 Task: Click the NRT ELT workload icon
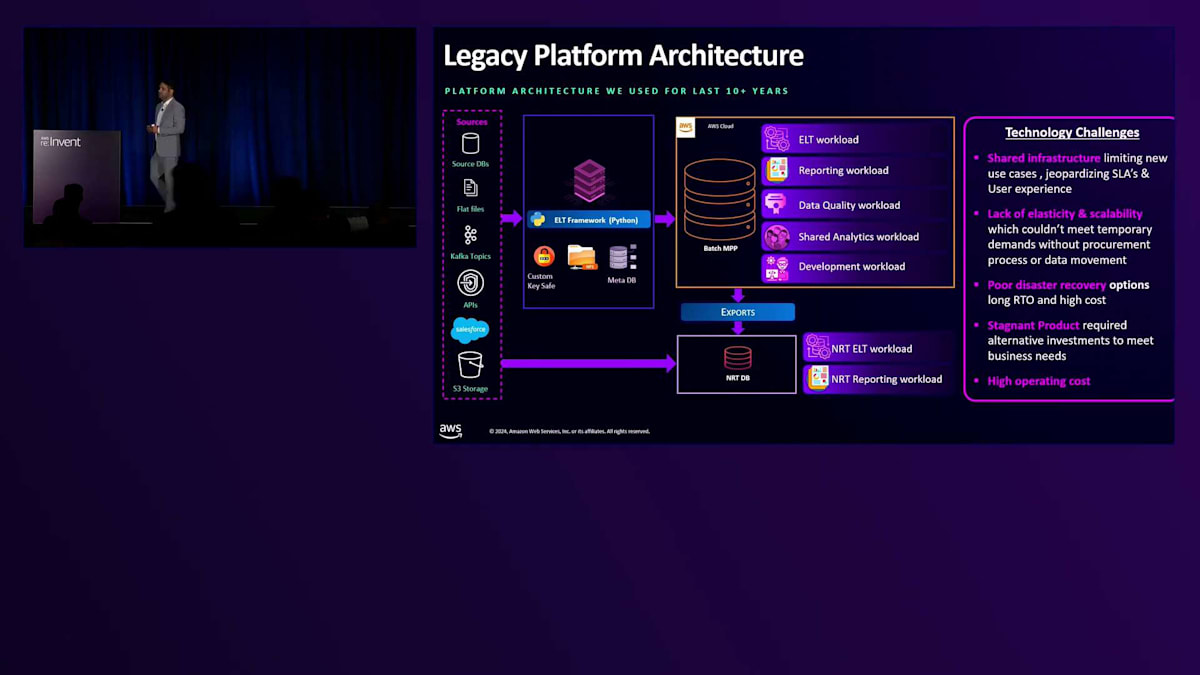pyautogui.click(x=818, y=348)
